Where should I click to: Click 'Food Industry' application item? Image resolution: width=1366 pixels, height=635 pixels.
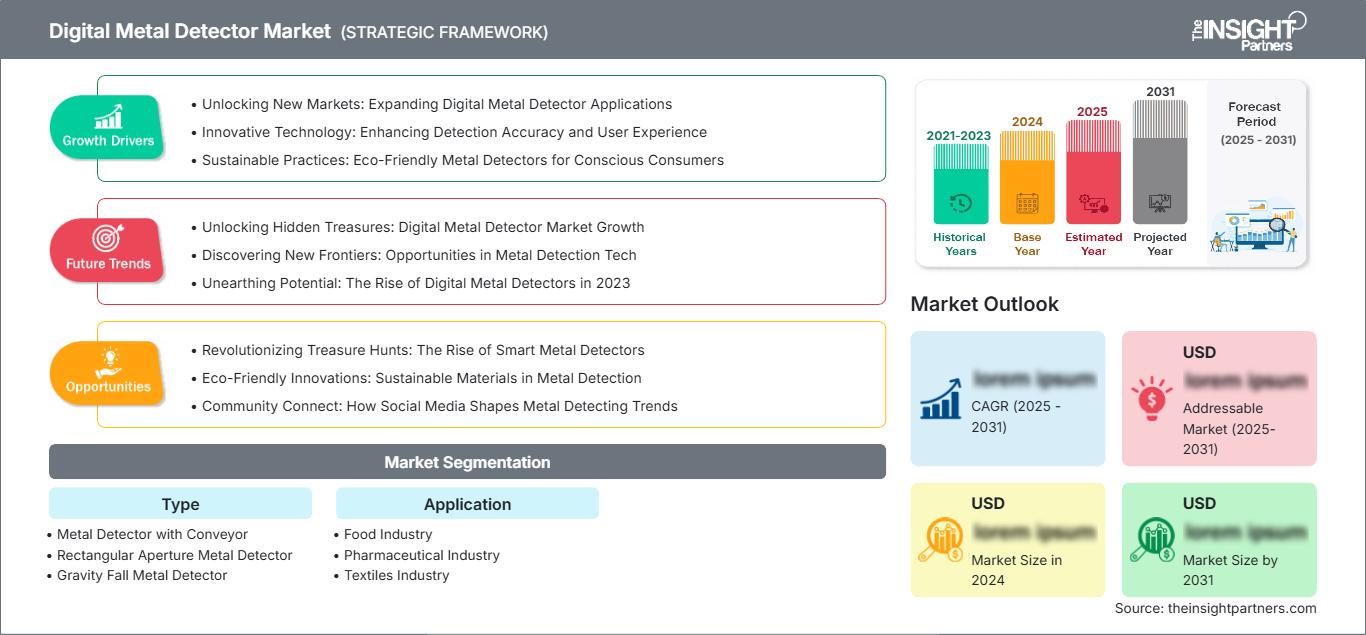coord(388,534)
